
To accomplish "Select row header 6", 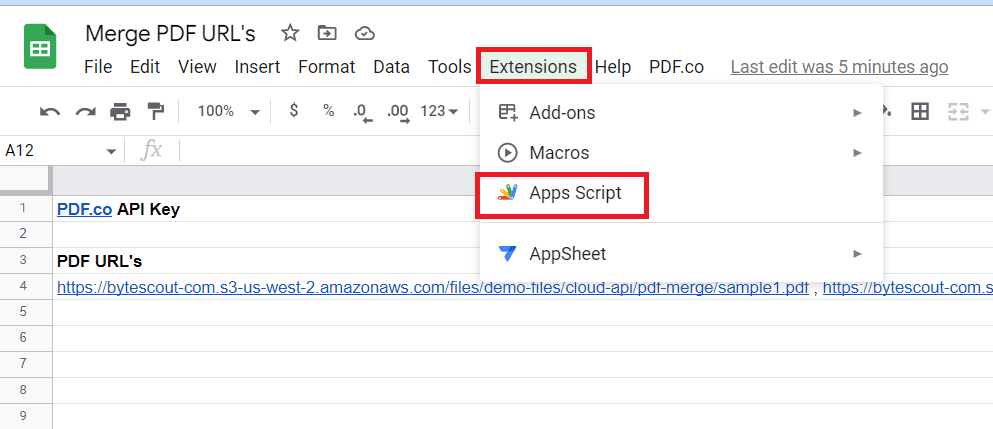I will pos(24,338).
